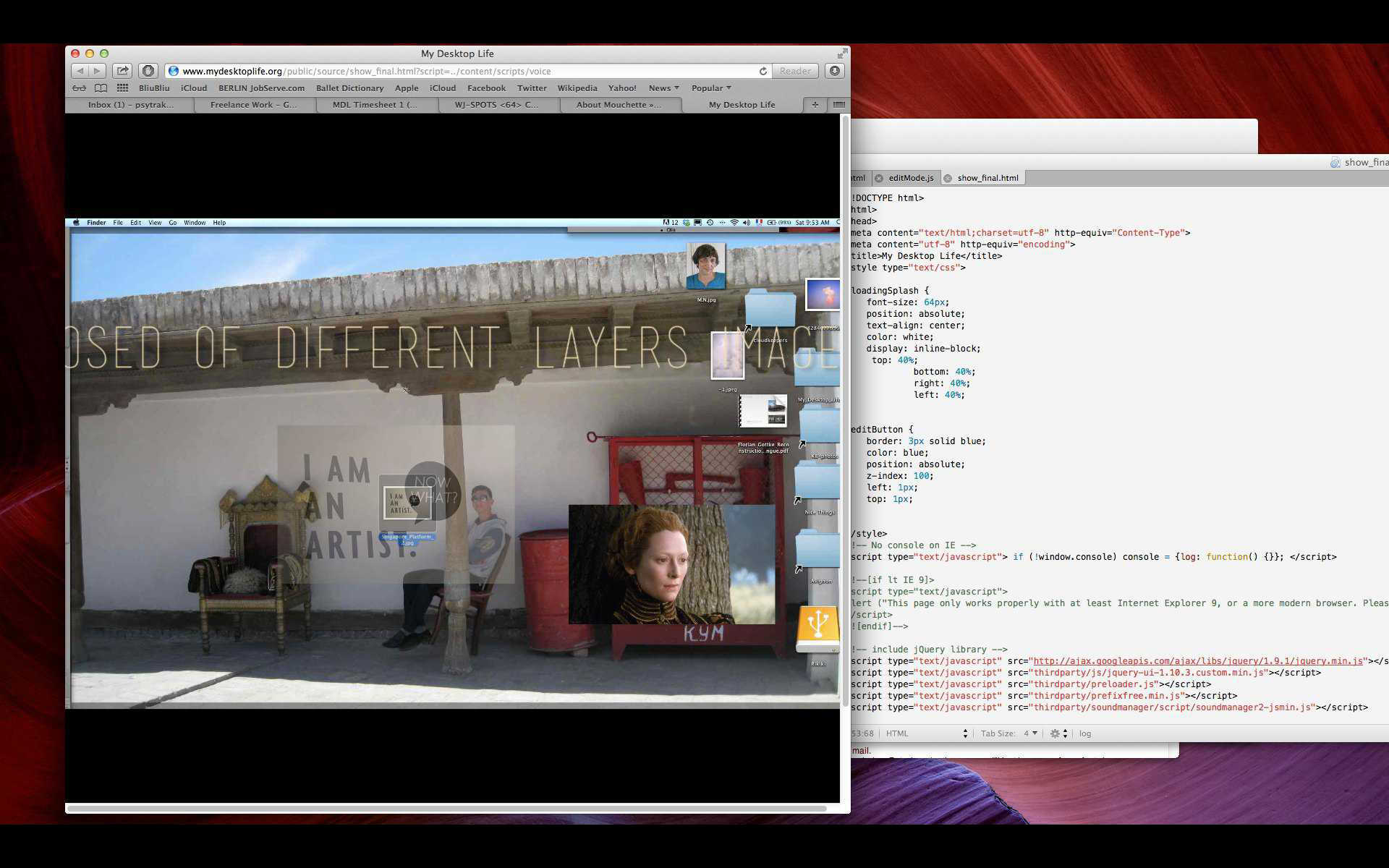Switch to editMode.js editor tab
This screenshot has width=1389, height=868.
click(x=911, y=178)
